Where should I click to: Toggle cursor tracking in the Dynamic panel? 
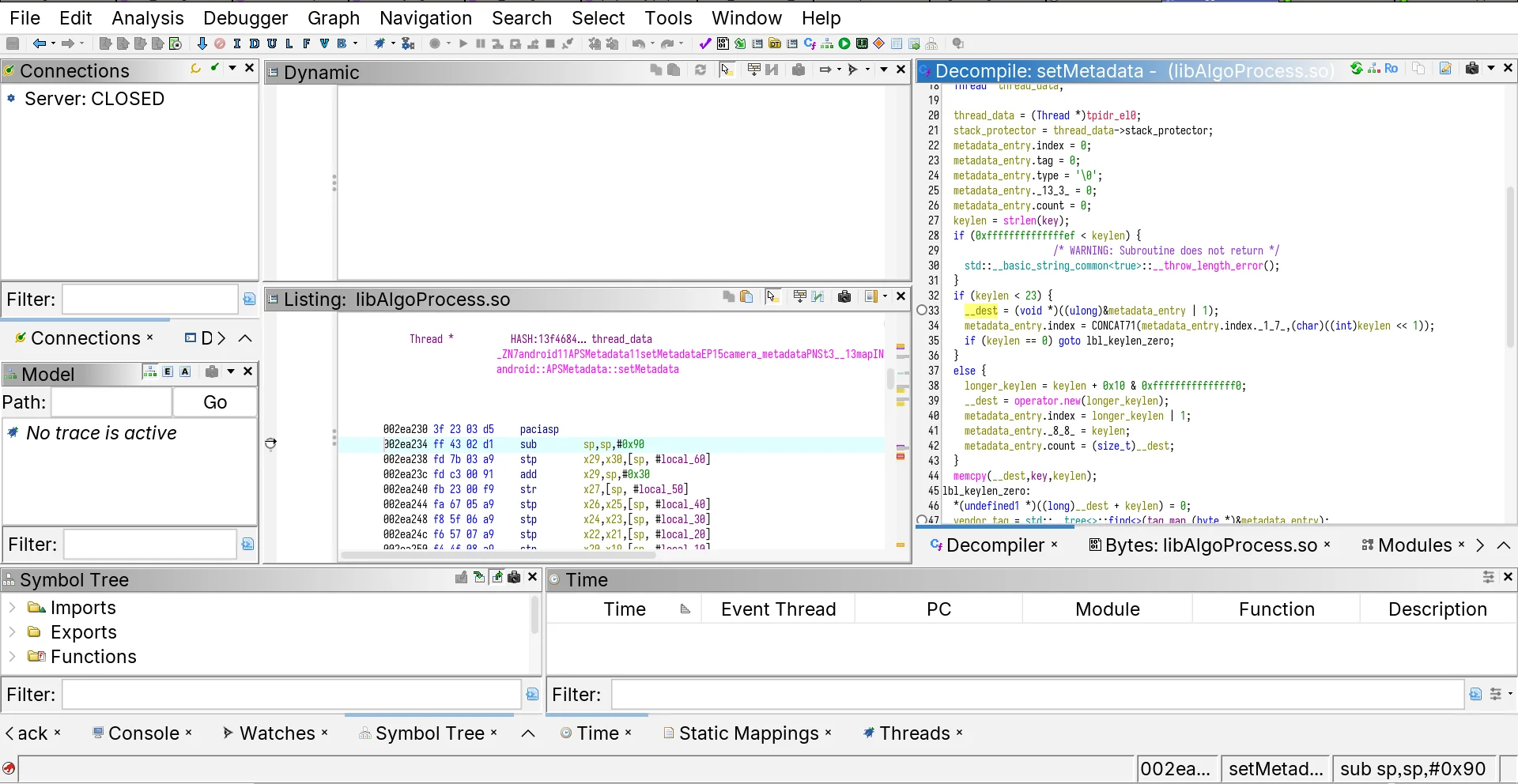pos(727,70)
